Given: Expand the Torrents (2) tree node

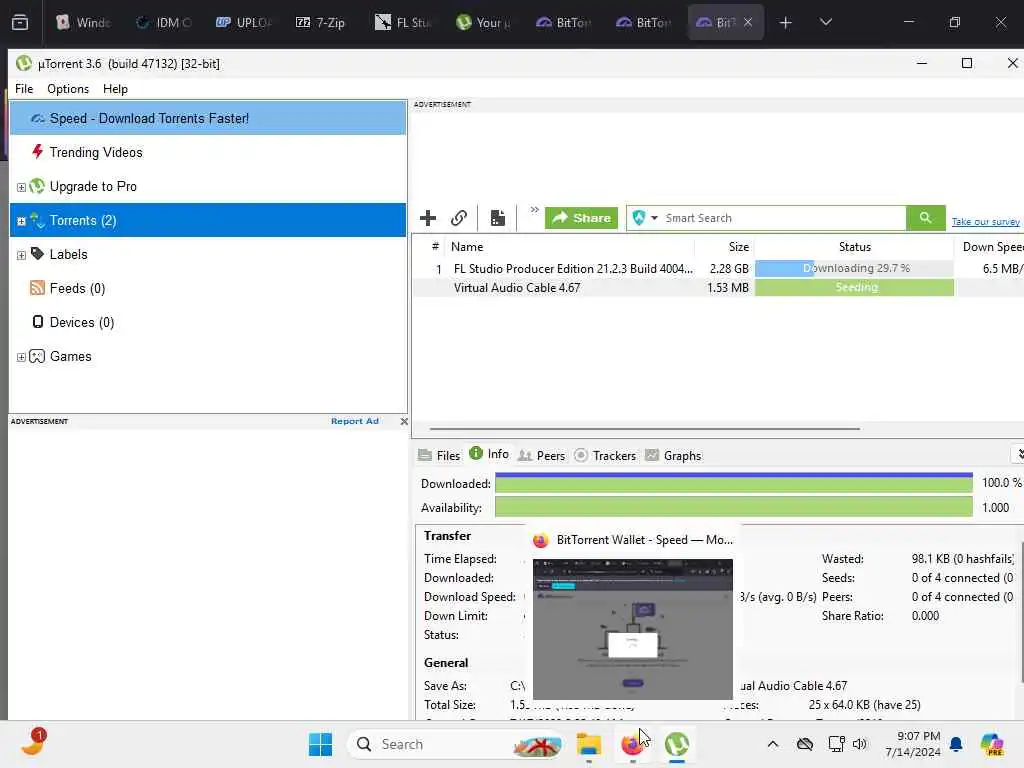Looking at the screenshot, I should (21, 221).
